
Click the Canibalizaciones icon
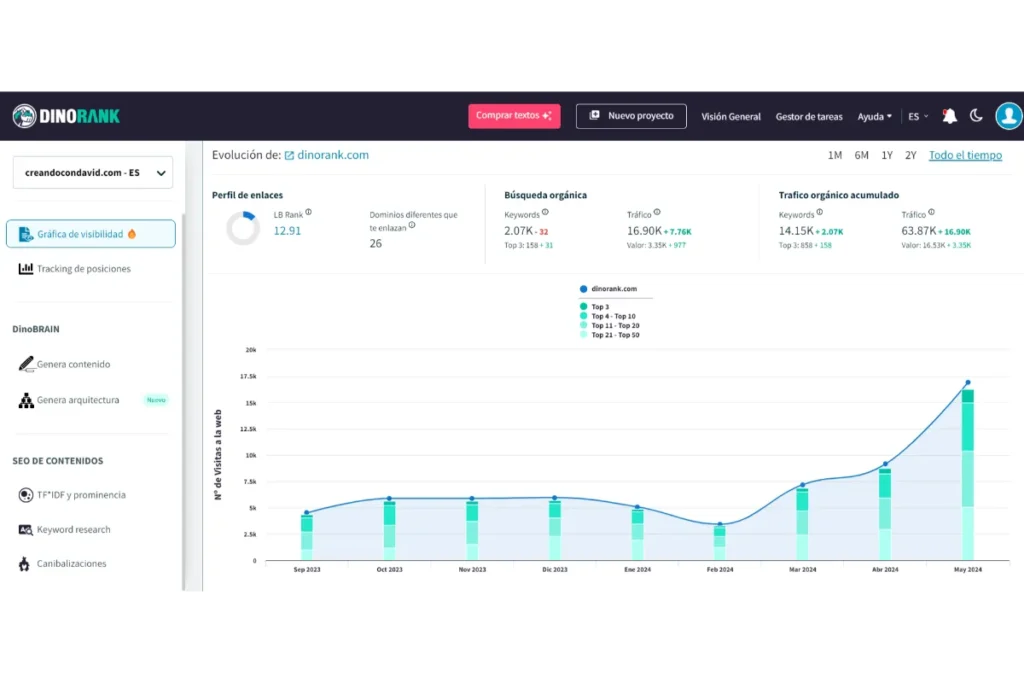(26, 564)
